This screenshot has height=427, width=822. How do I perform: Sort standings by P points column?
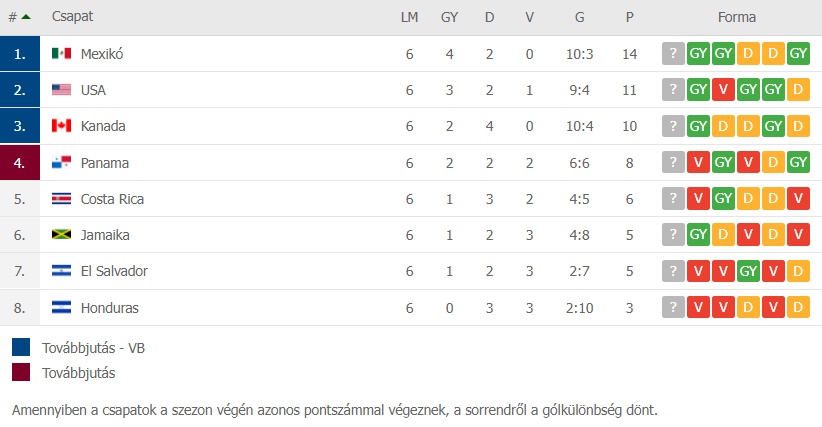[x=630, y=17]
